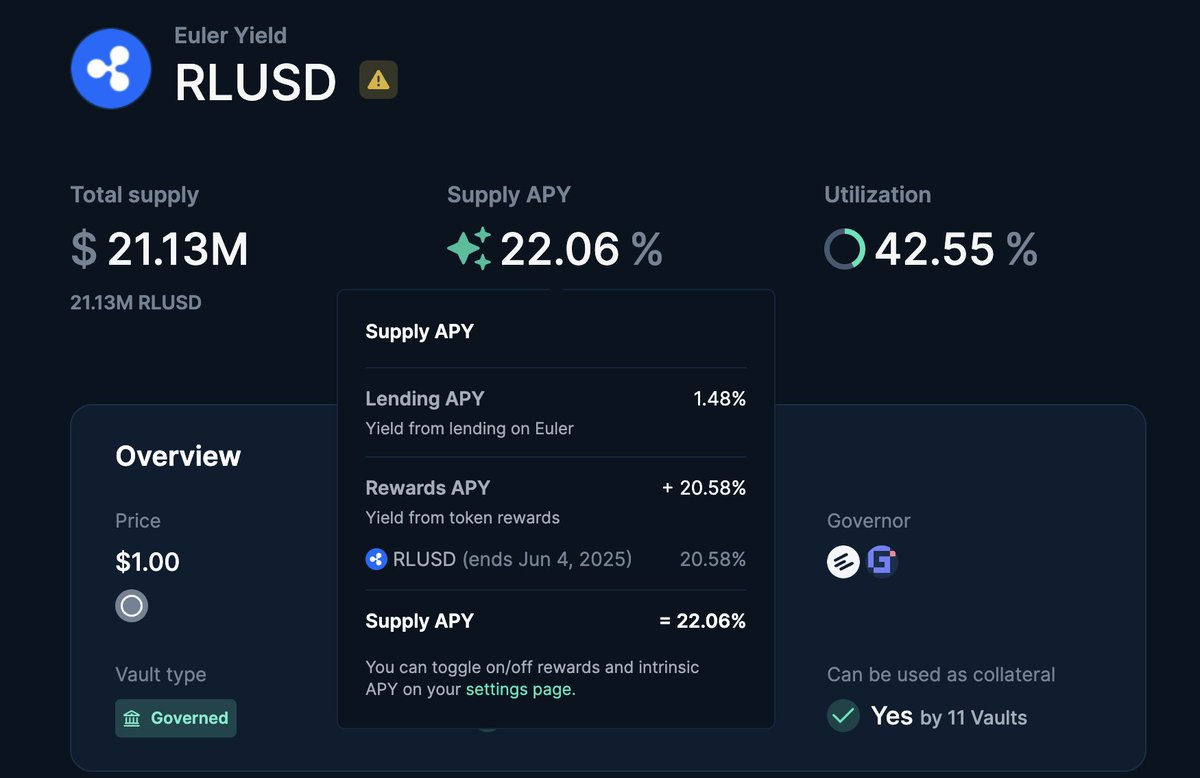Open the settings page link
1200x778 pixels.
[x=518, y=689]
